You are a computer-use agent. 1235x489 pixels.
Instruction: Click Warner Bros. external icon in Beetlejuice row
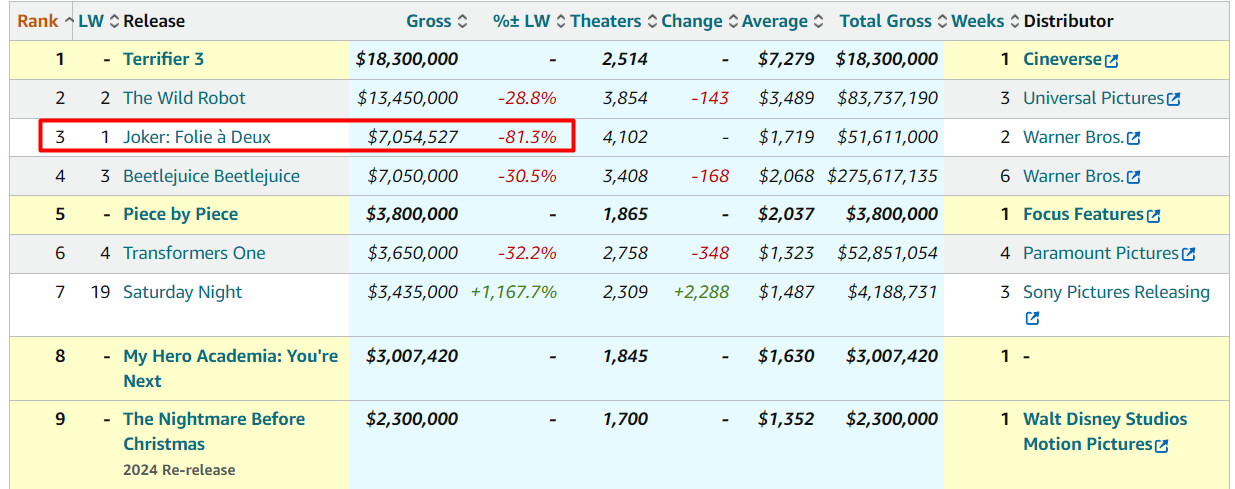tap(1133, 177)
